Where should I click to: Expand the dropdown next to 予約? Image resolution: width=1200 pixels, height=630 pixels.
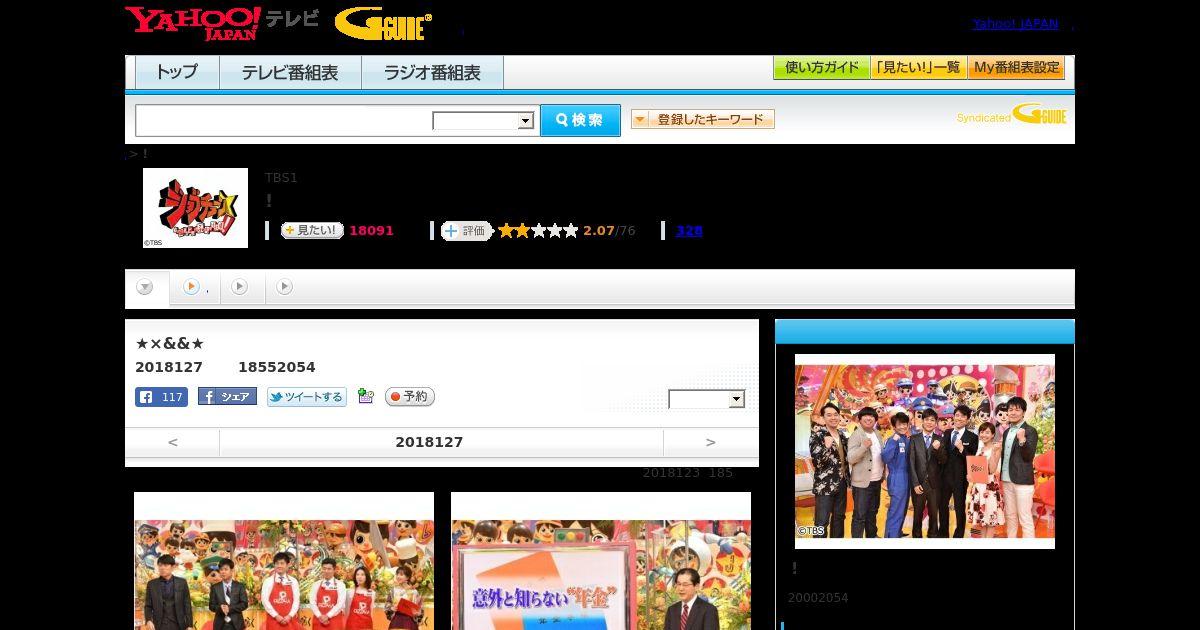pos(707,399)
